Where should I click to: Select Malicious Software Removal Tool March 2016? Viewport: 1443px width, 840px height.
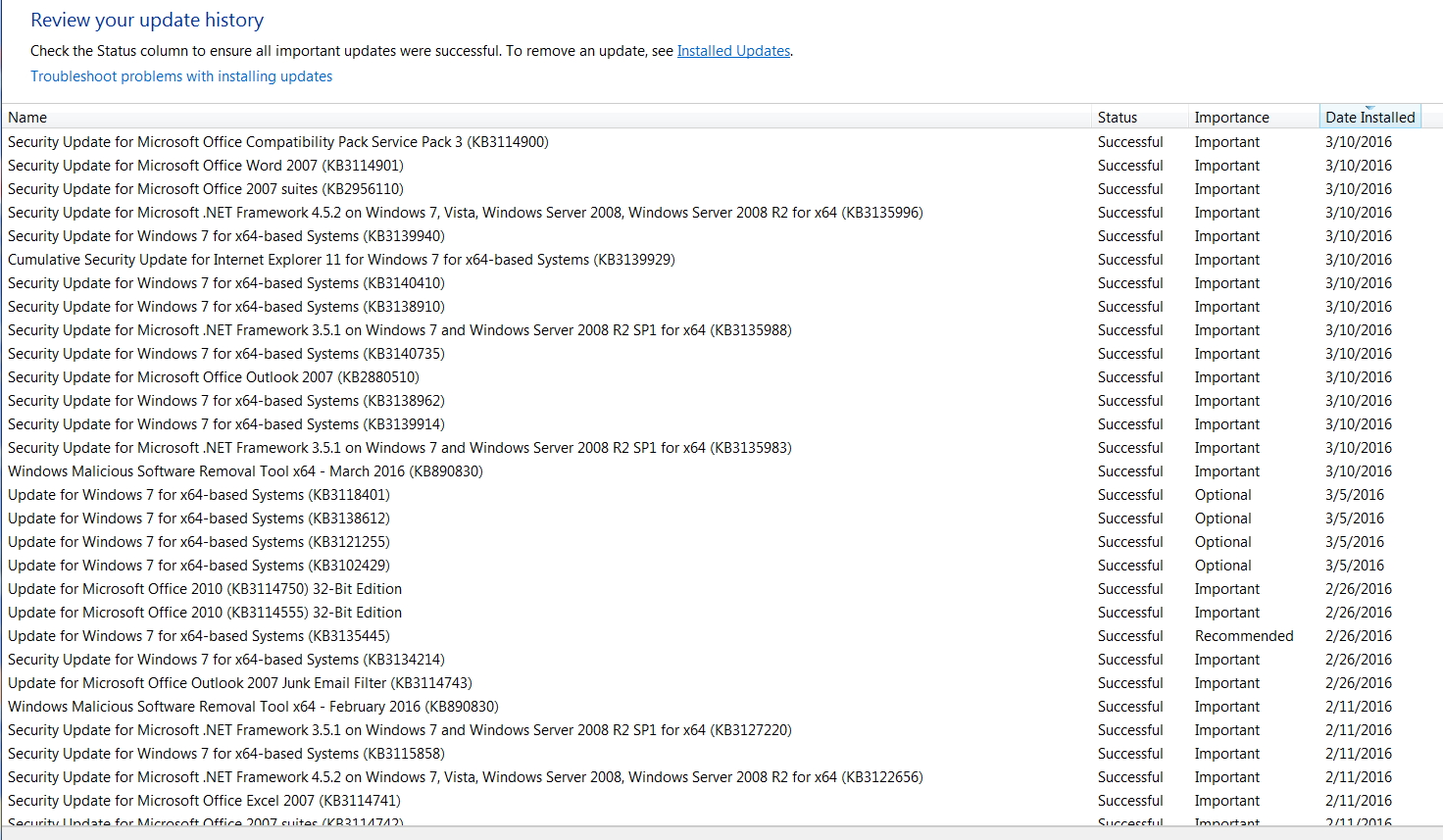[245, 471]
